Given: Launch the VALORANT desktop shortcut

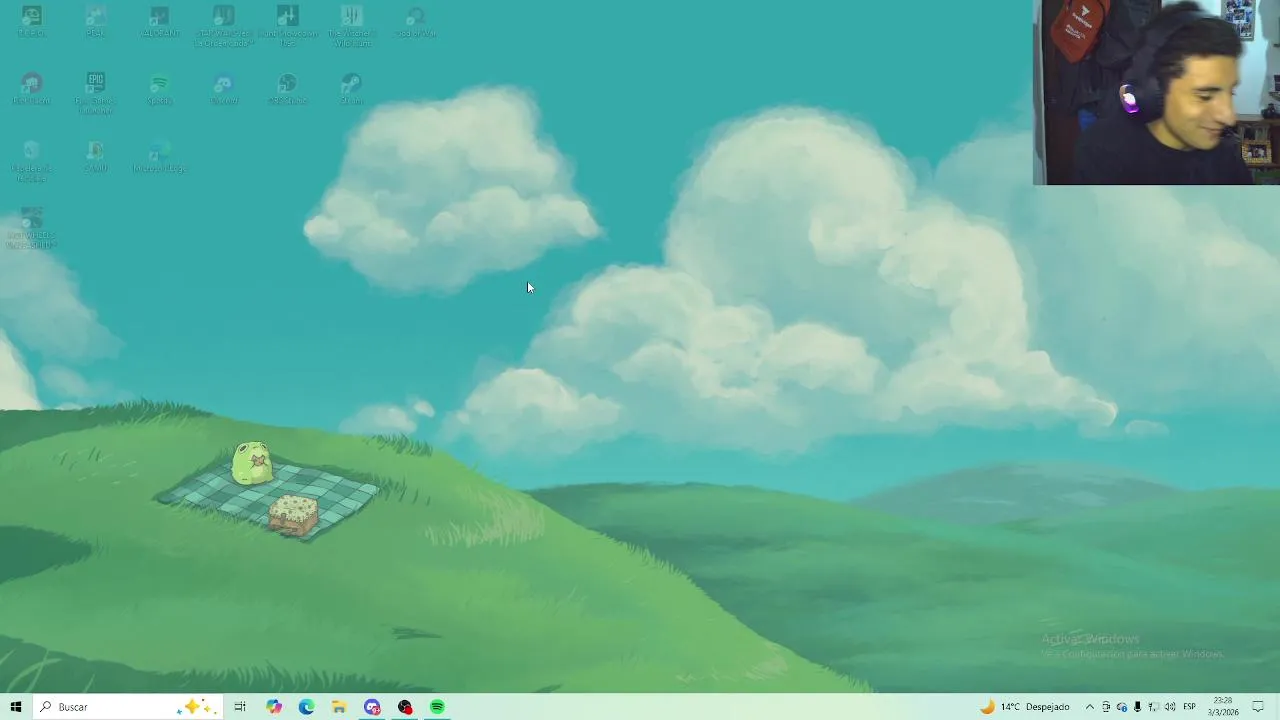Looking at the screenshot, I should tap(159, 22).
